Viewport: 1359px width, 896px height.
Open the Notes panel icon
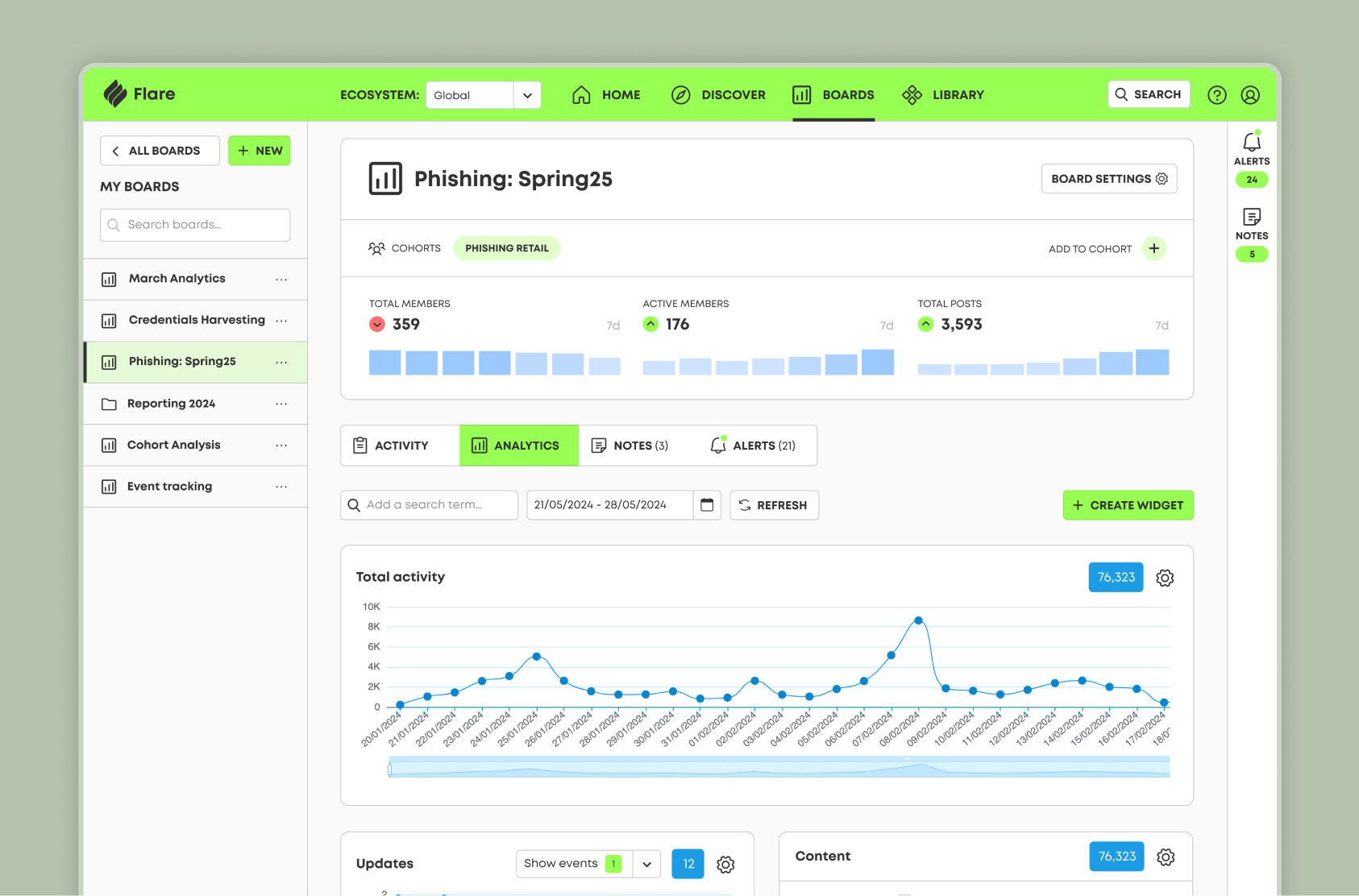pyautogui.click(x=1251, y=218)
